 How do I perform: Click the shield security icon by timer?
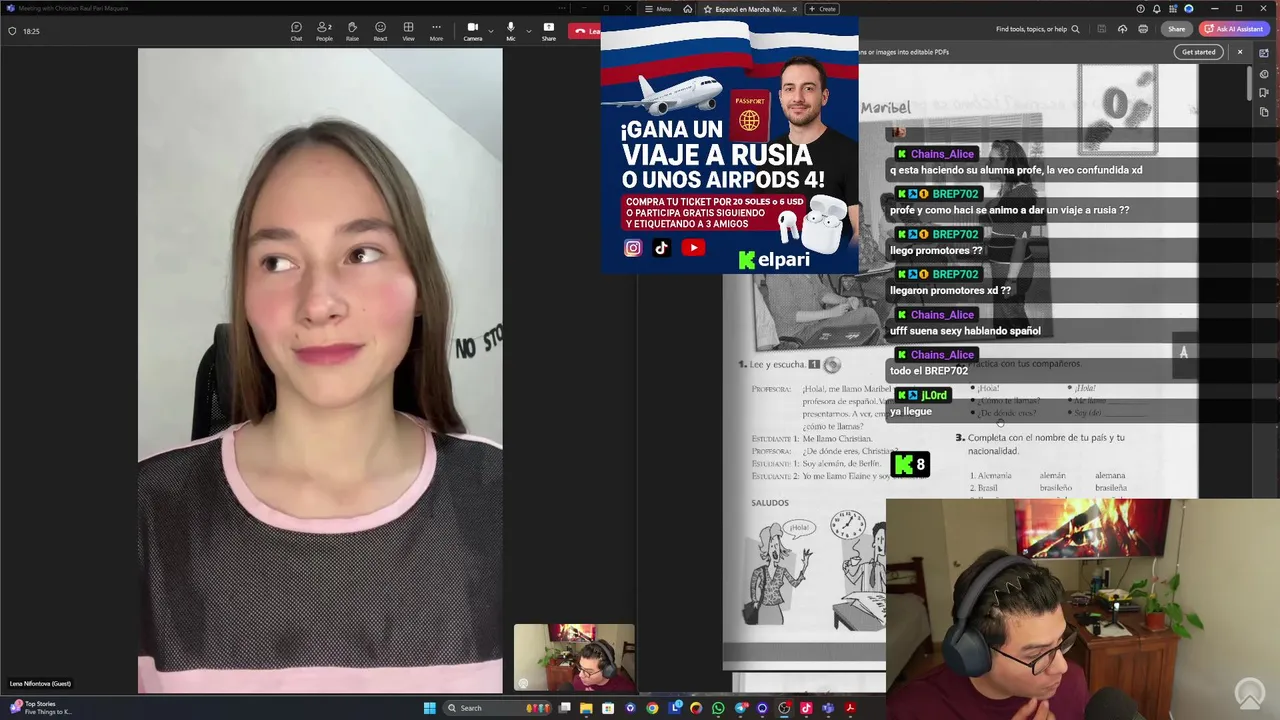pyautogui.click(x=12, y=31)
